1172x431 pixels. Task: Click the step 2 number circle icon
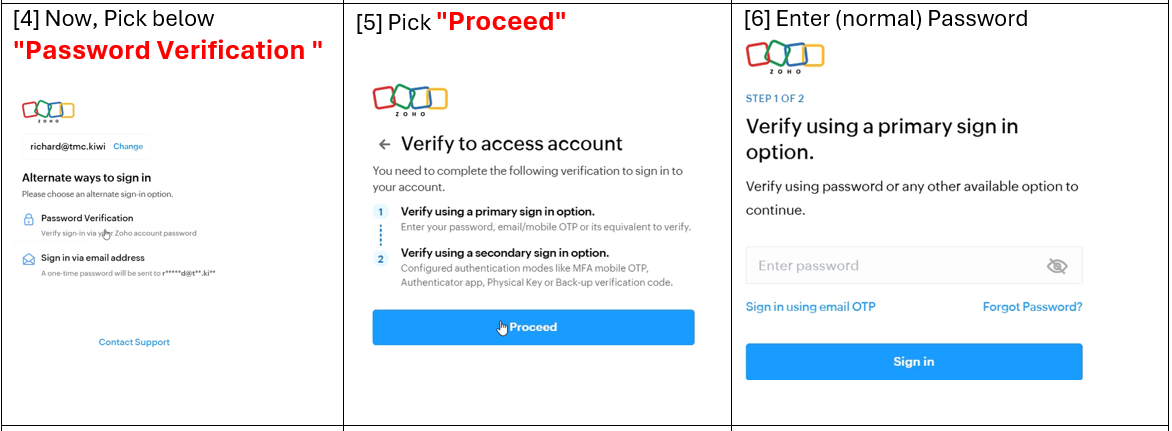pos(380,259)
